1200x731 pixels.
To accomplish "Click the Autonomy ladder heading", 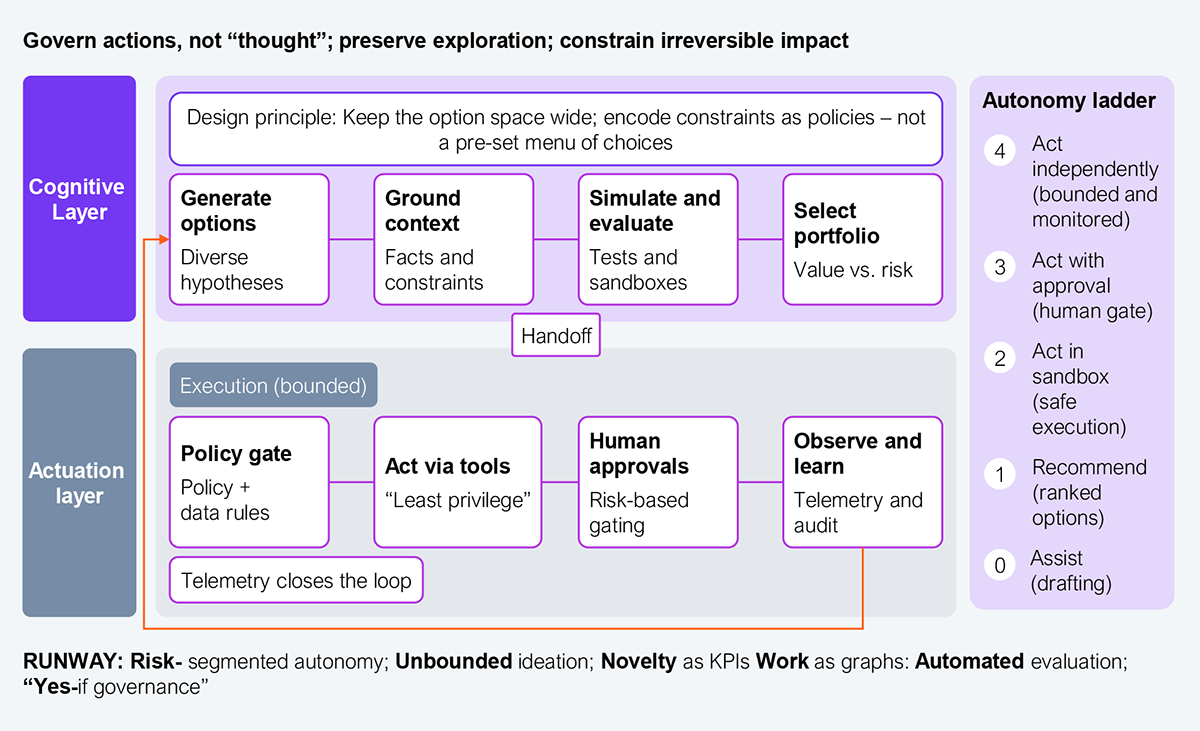I will pos(1069,100).
